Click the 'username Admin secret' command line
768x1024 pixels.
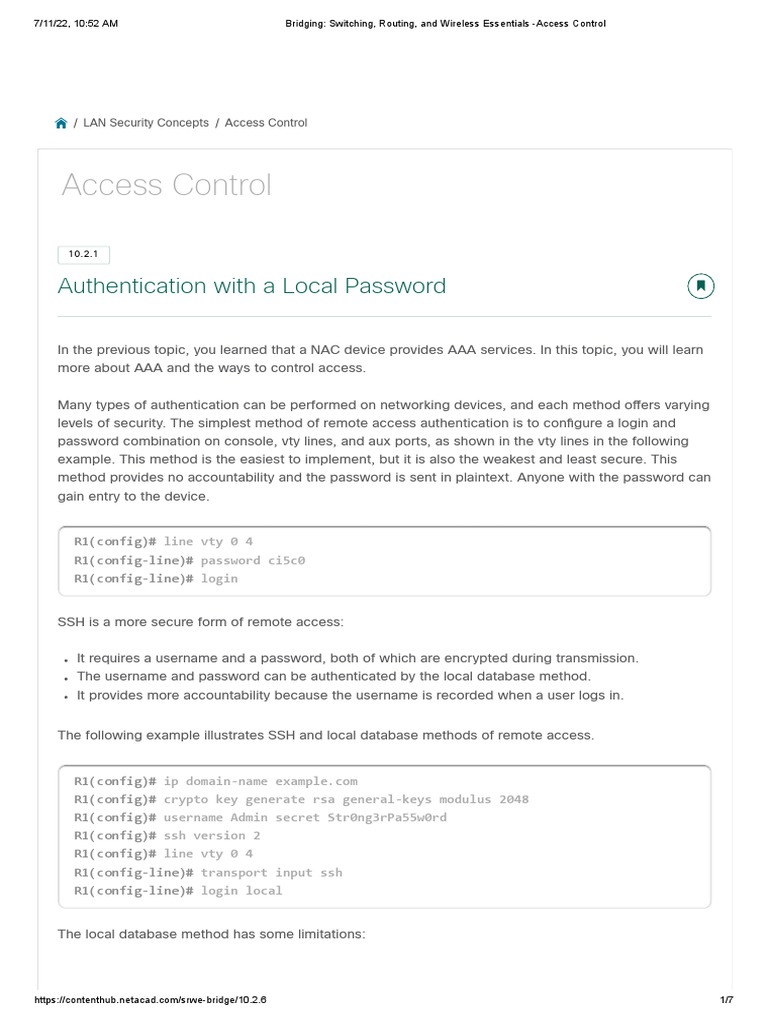click(x=260, y=817)
